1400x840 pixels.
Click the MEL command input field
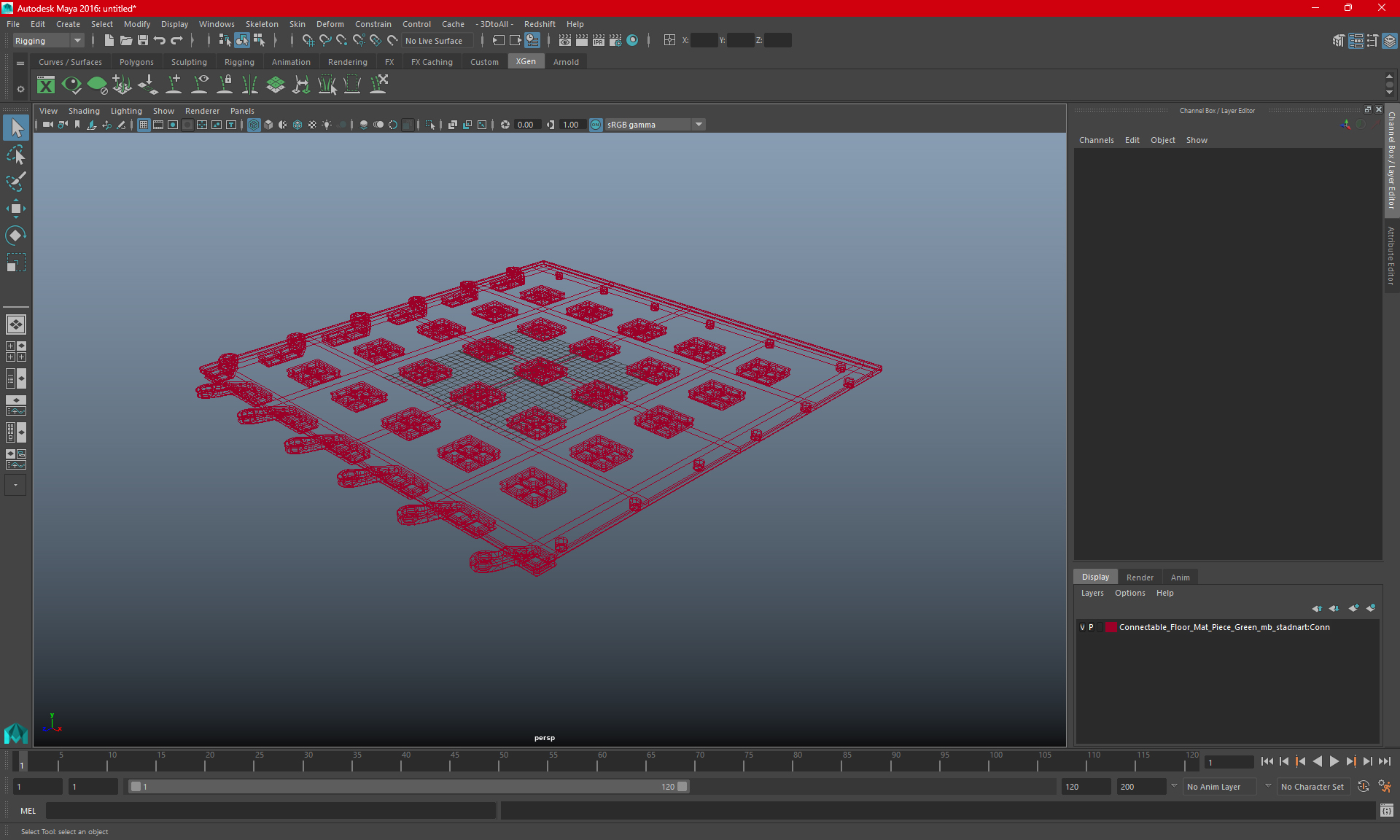270,811
